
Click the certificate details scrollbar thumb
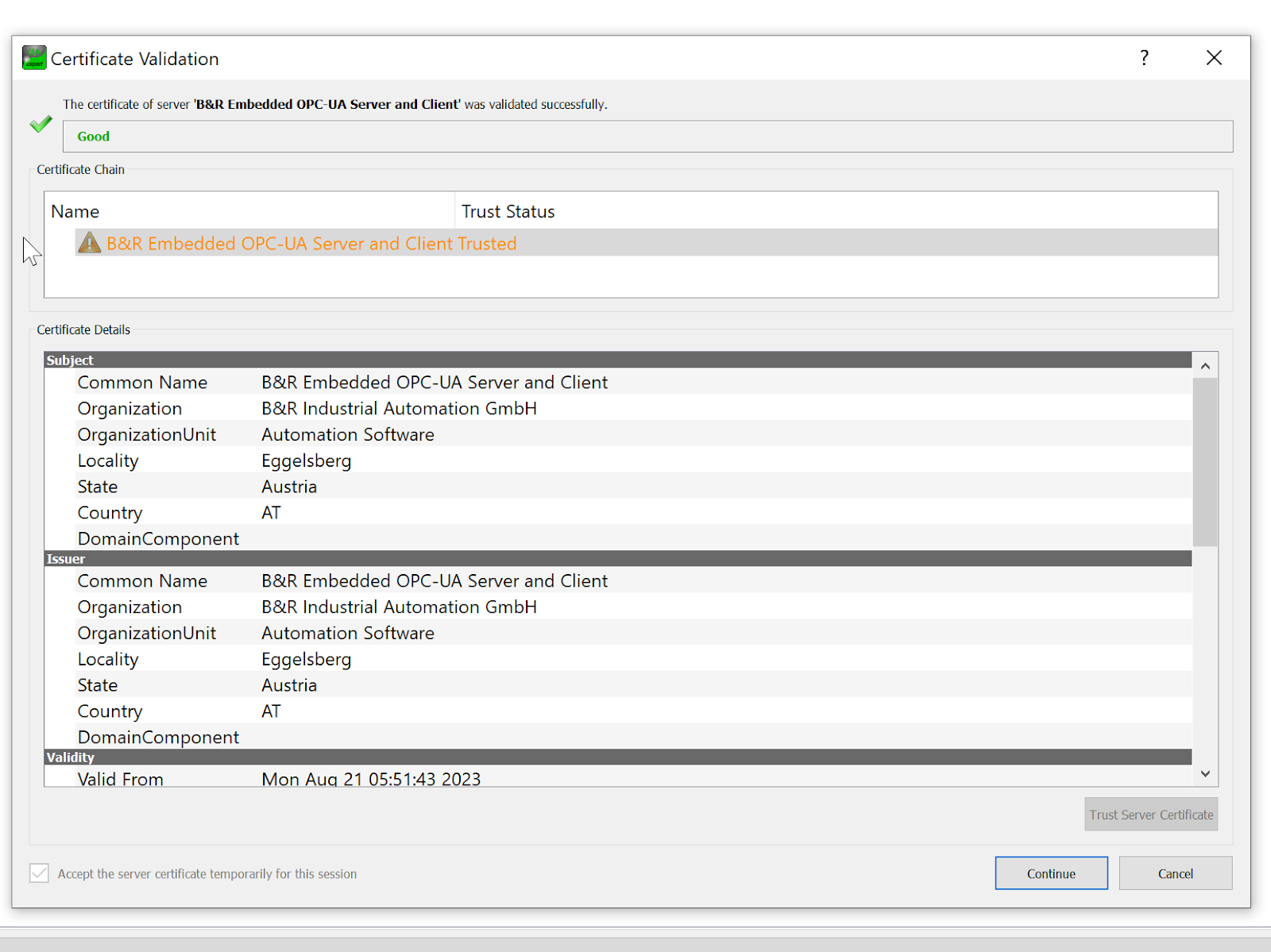[x=1205, y=463]
